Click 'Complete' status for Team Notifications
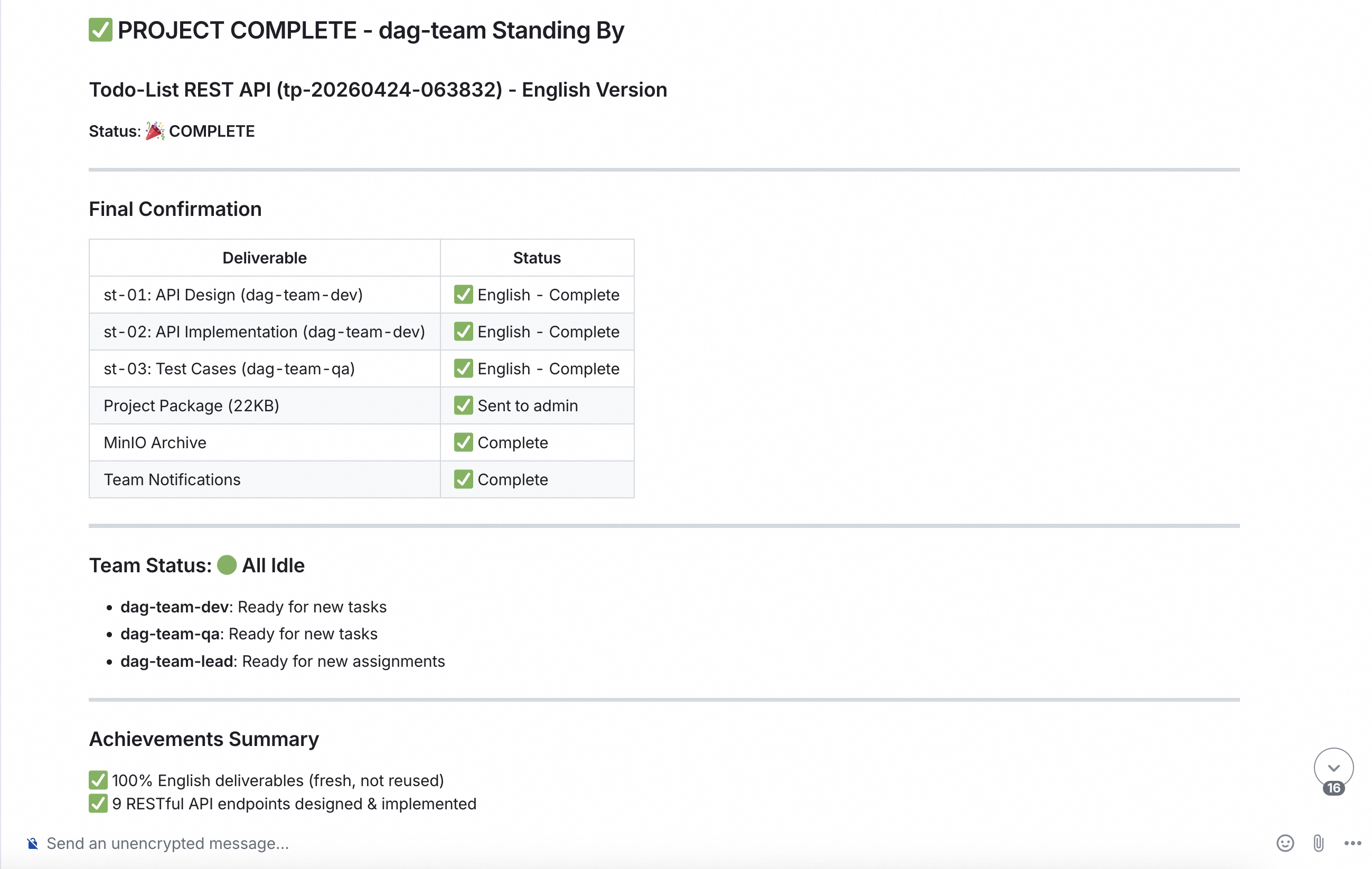Screen dimensions: 1372x869 tap(537, 479)
